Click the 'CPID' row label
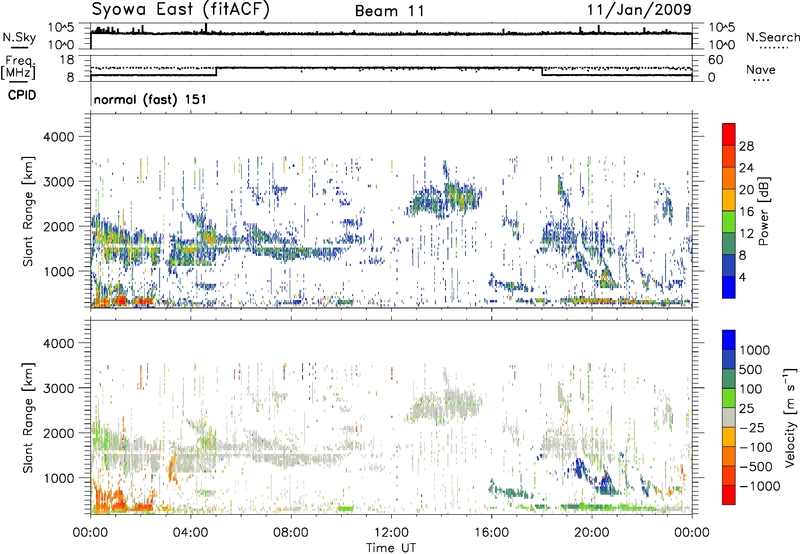Image resolution: width=800 pixels, height=554 pixels. pyautogui.click(x=22, y=95)
